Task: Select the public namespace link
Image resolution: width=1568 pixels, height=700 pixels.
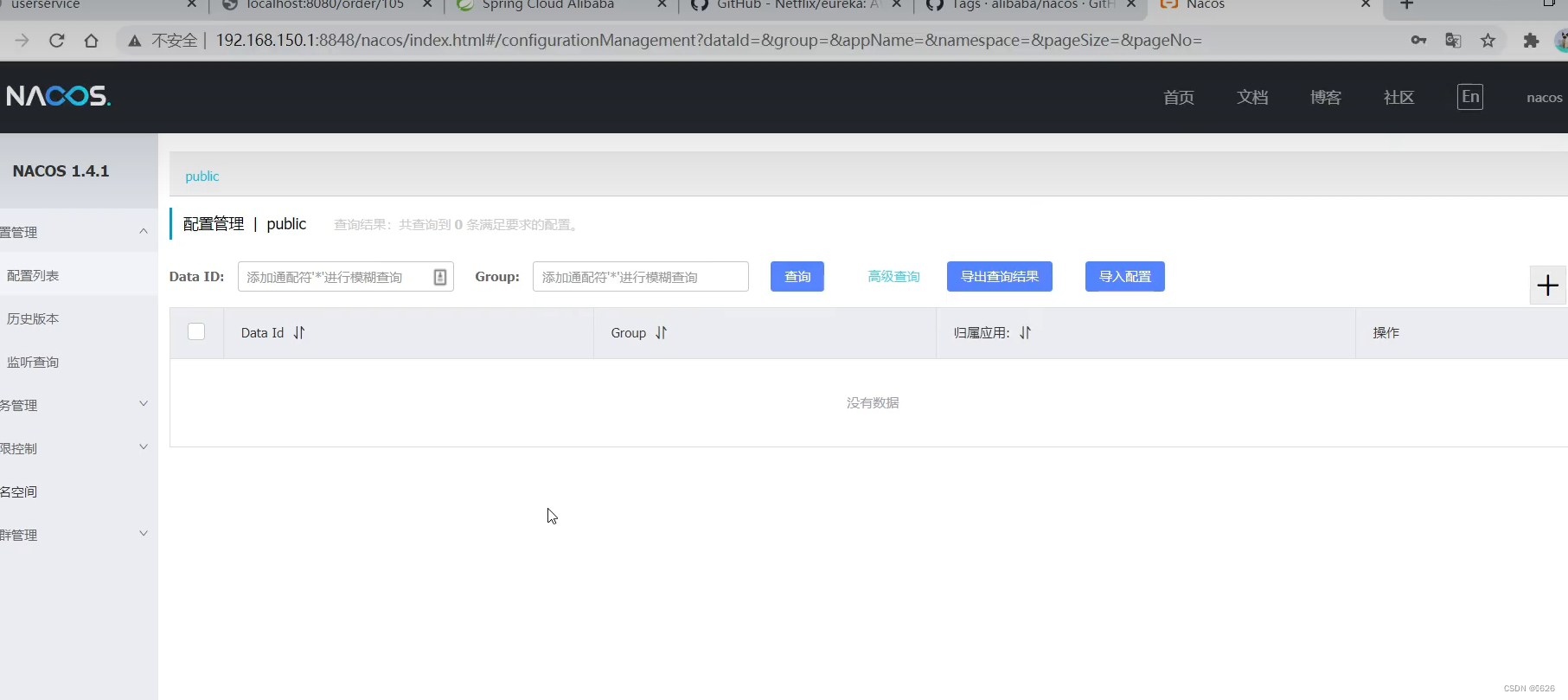Action: coord(202,177)
